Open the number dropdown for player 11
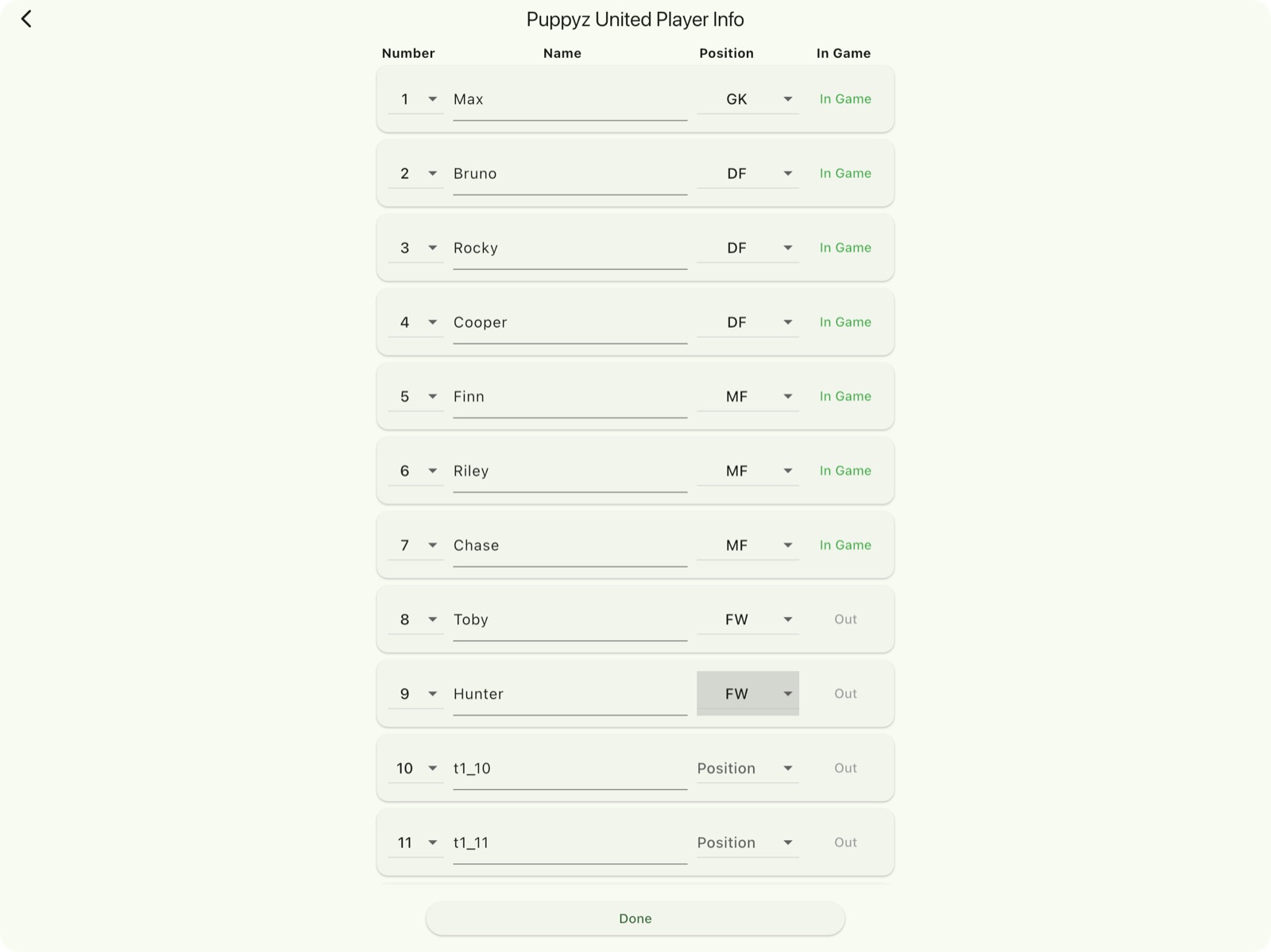 click(415, 842)
